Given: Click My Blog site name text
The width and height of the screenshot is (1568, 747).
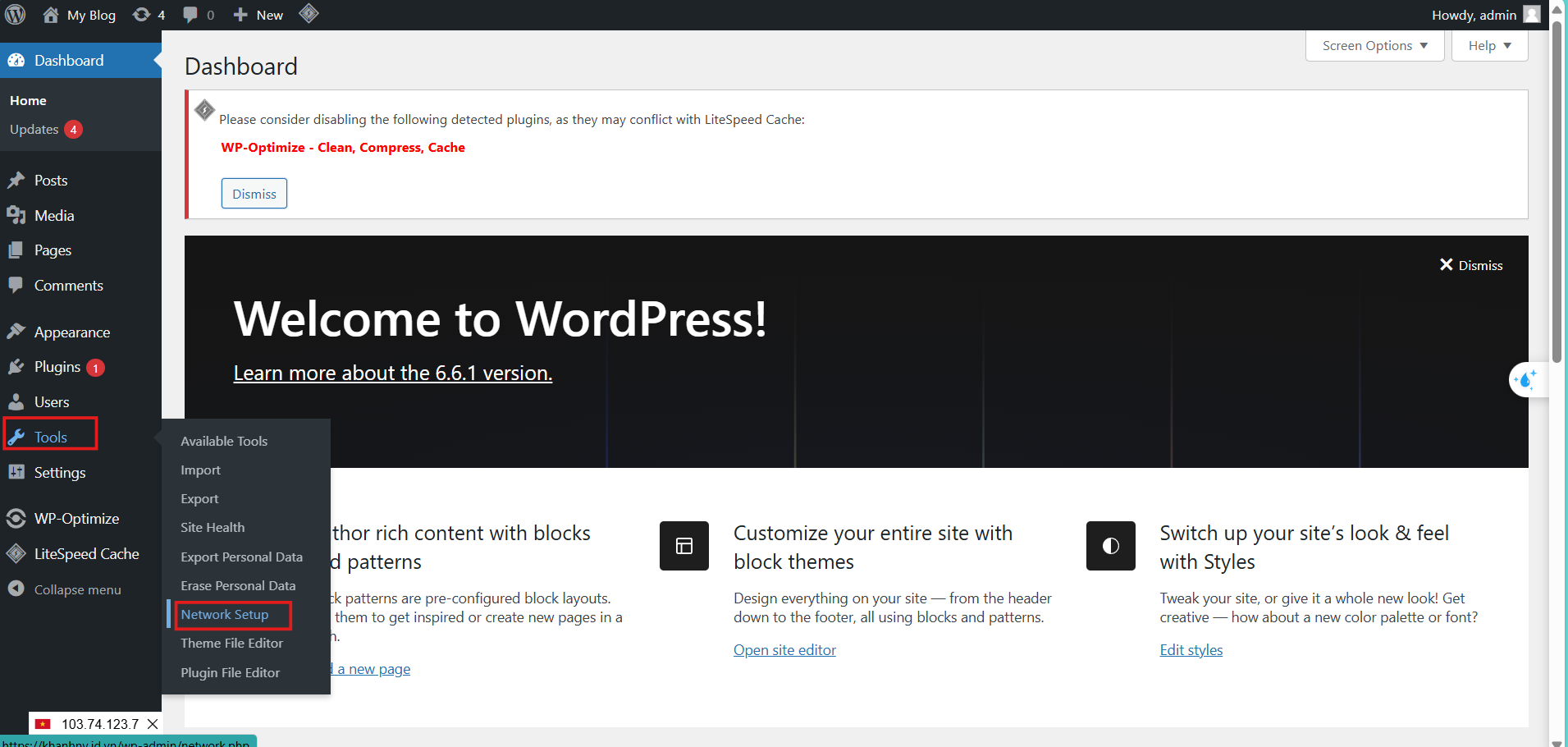Looking at the screenshot, I should click(91, 15).
